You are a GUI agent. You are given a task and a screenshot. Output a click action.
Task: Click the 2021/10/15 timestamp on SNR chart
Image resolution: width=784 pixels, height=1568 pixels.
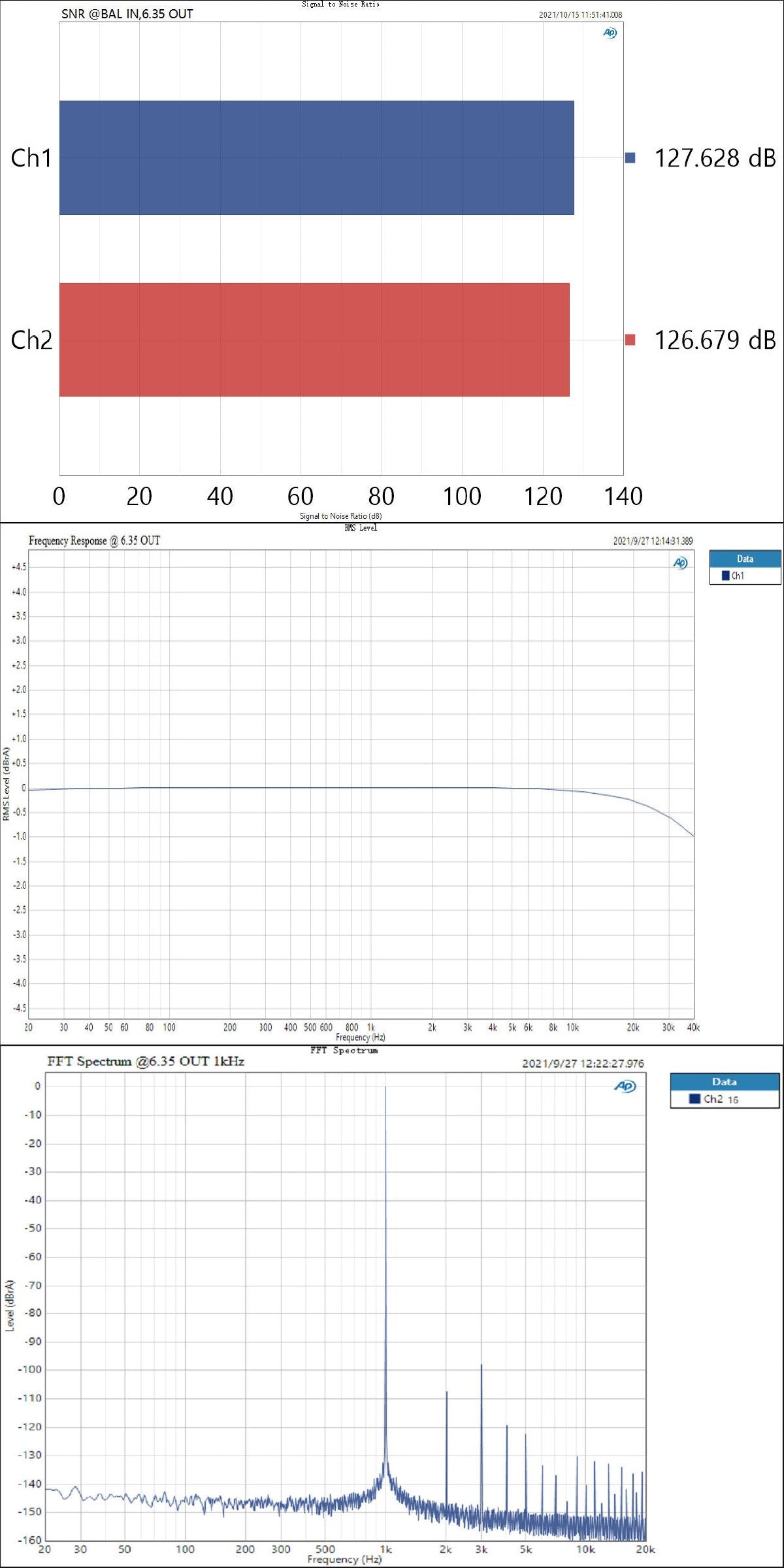(580, 14)
